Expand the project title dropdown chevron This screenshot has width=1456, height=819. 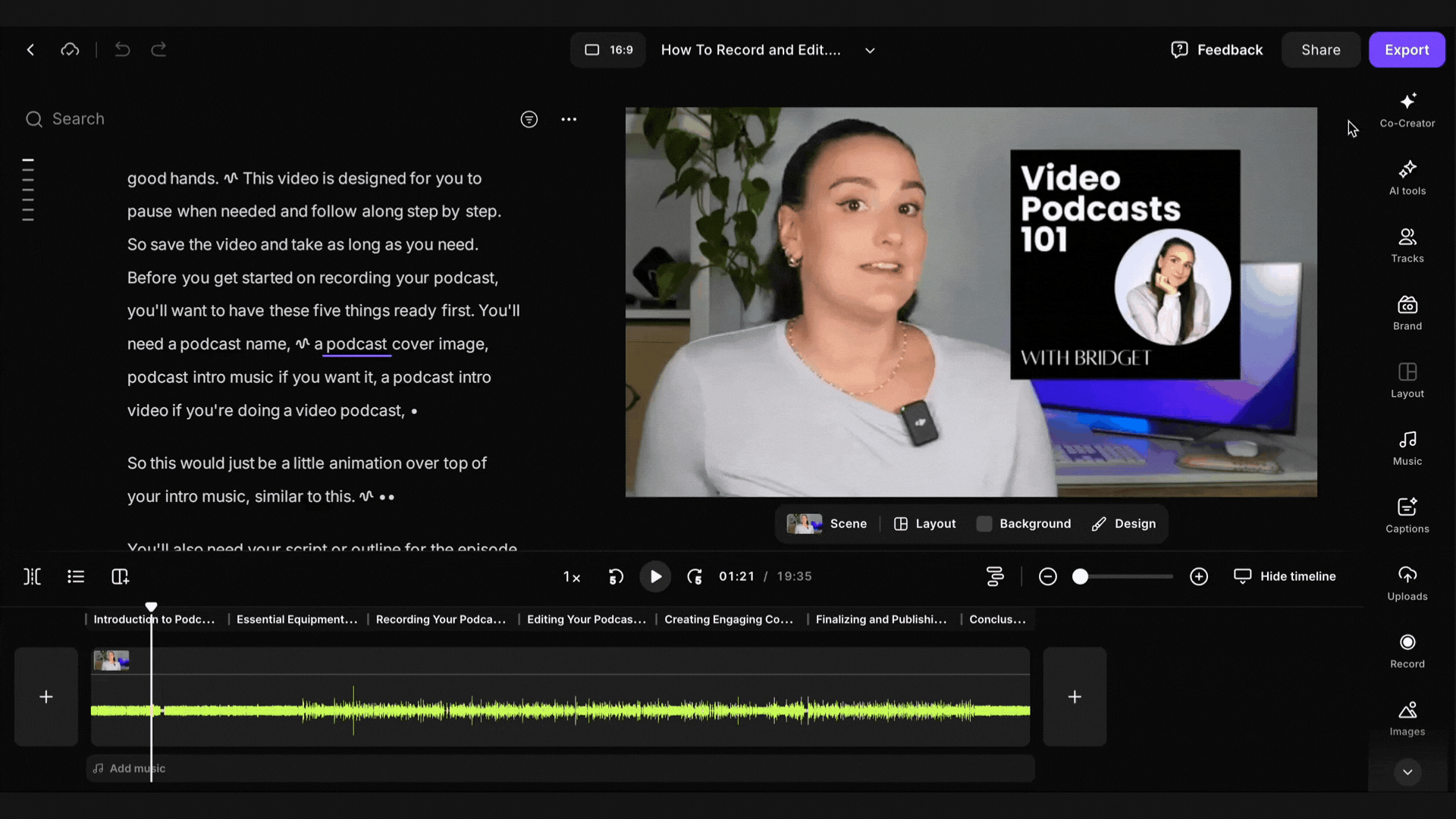(870, 51)
